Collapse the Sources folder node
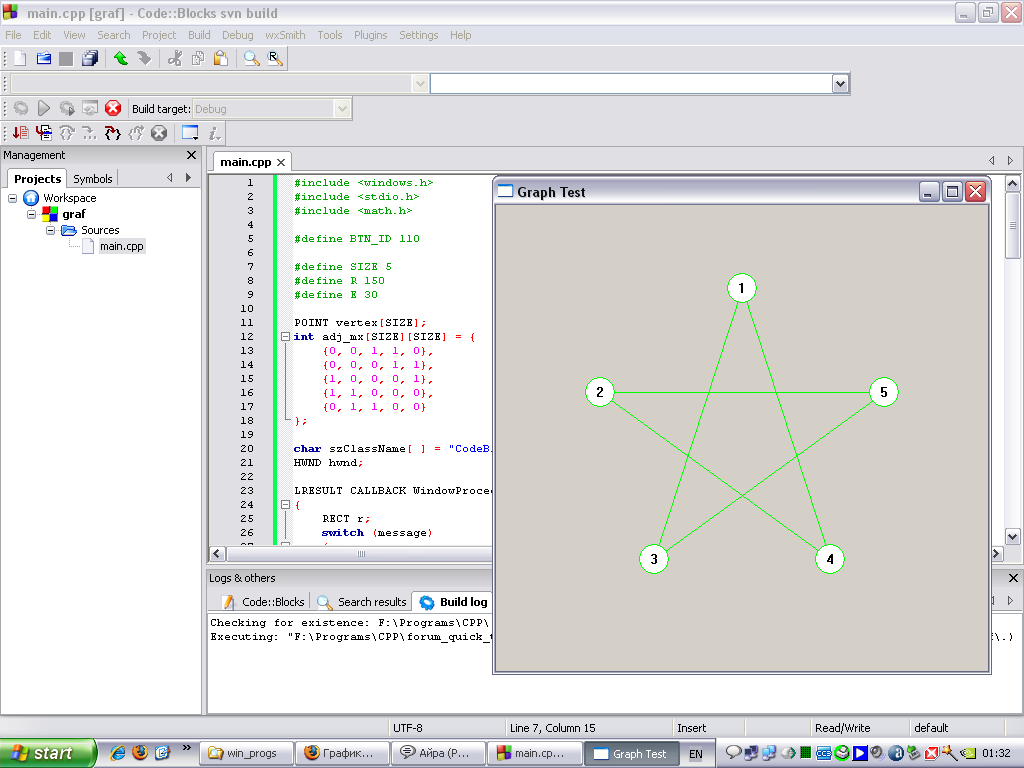 point(51,230)
